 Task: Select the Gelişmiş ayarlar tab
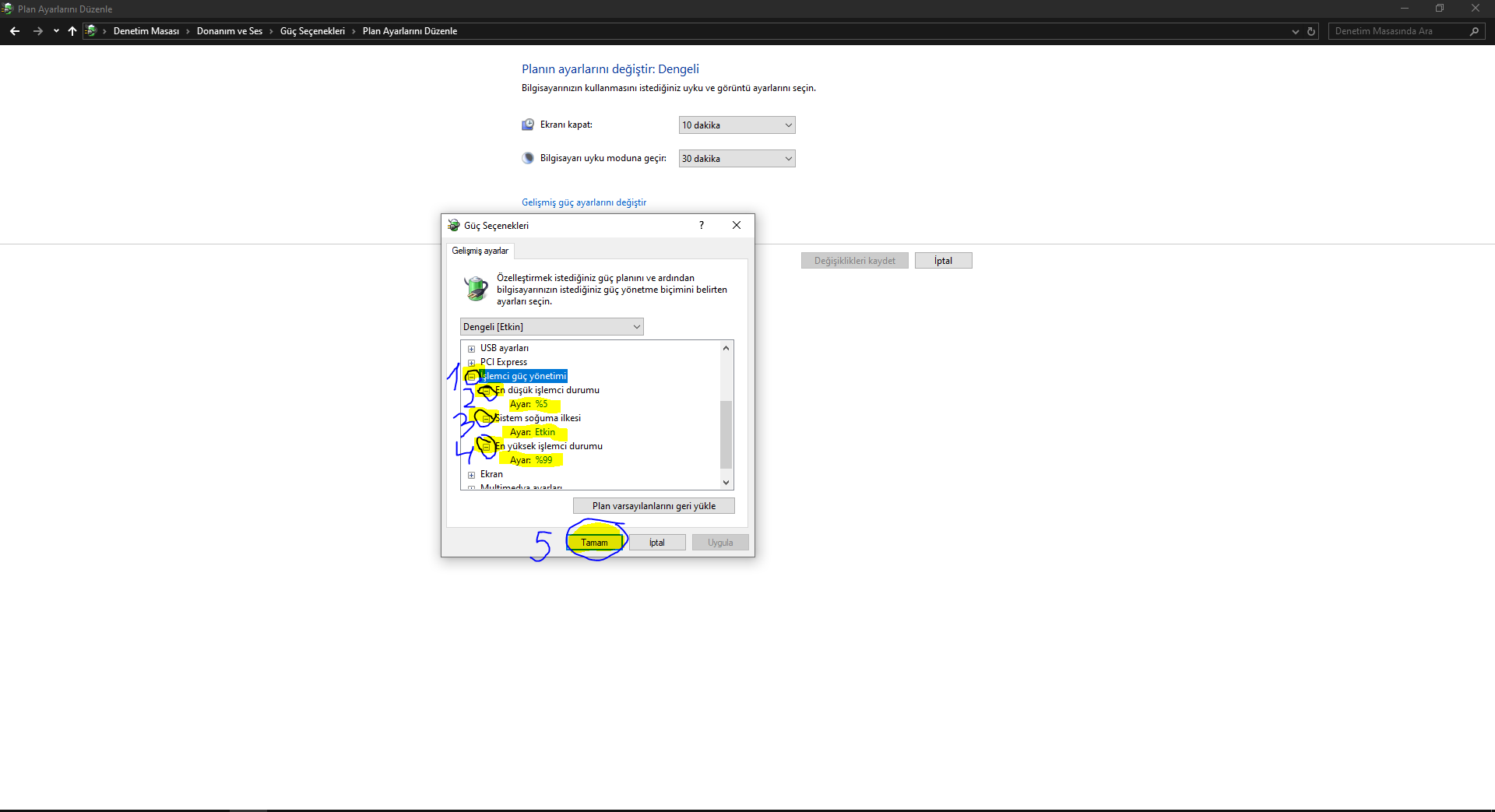tap(480, 251)
